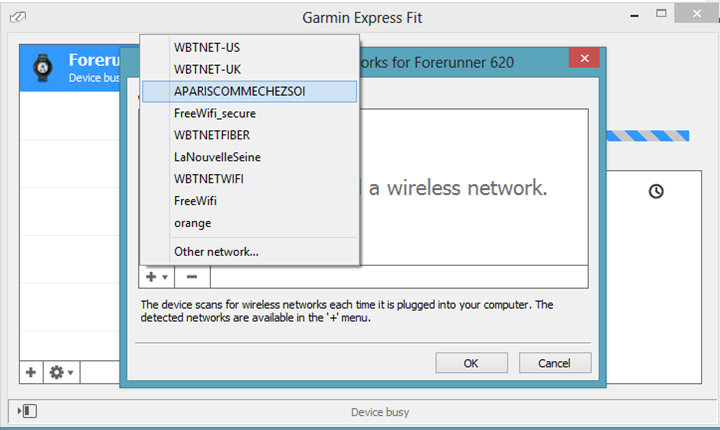Confirm with the OK button
The image size is (720, 430).
click(471, 363)
